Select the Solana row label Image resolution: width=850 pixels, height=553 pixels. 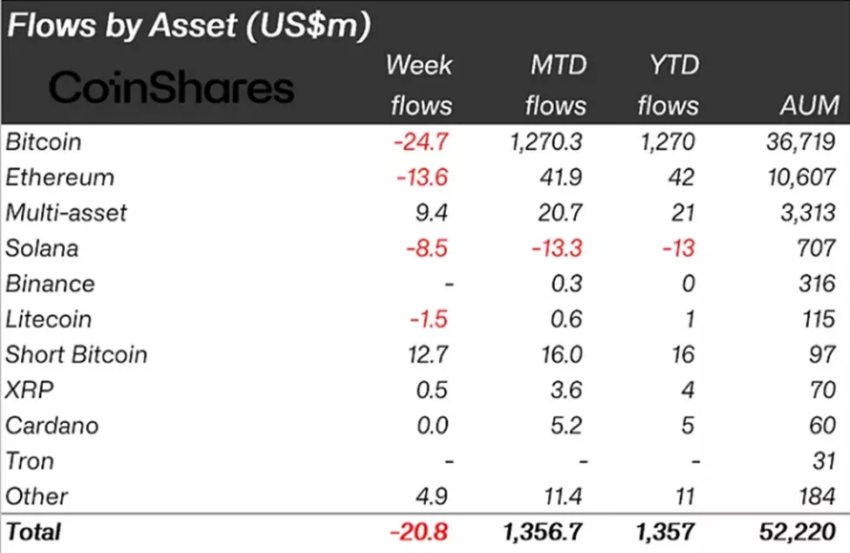click(42, 248)
